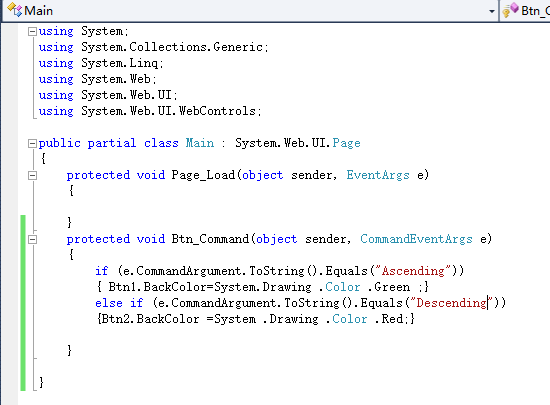Click Btn_Command method name in code
This screenshot has width=550, height=405.
(x=210, y=239)
